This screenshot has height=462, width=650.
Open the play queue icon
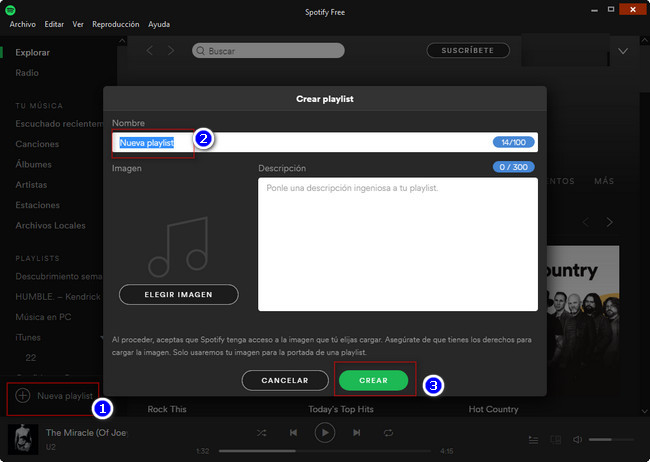534,440
